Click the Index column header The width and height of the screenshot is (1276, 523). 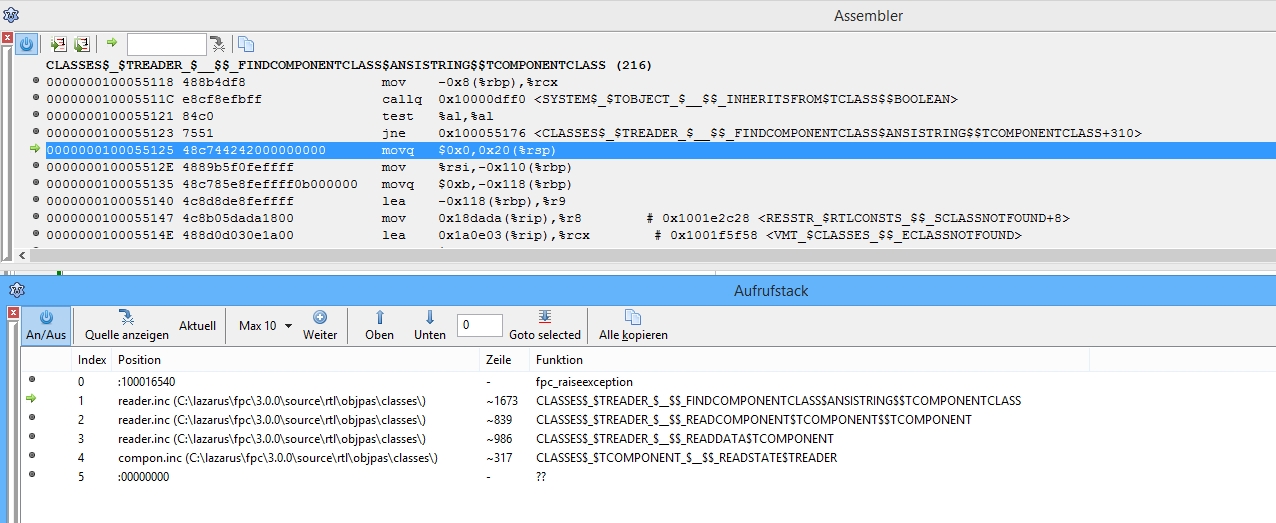pyautogui.click(x=92, y=360)
